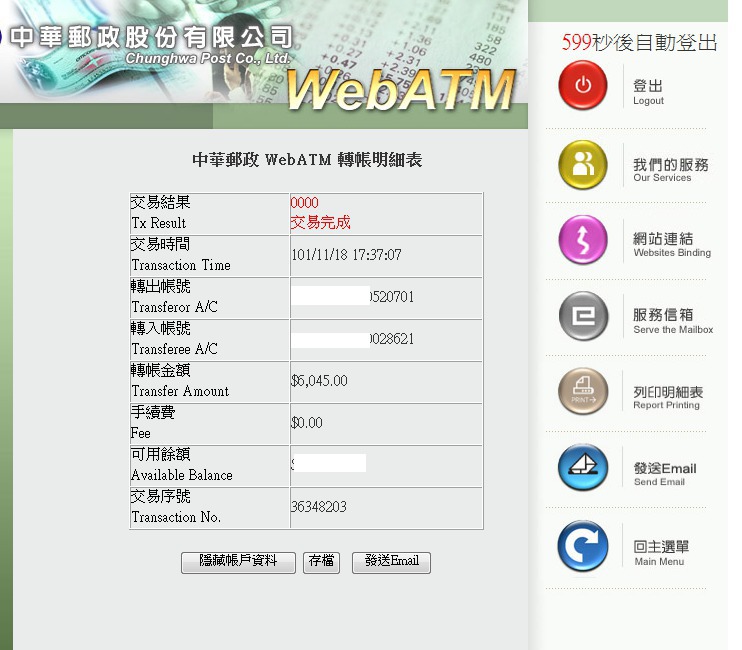Click the 登出 Logout text link

point(648,92)
